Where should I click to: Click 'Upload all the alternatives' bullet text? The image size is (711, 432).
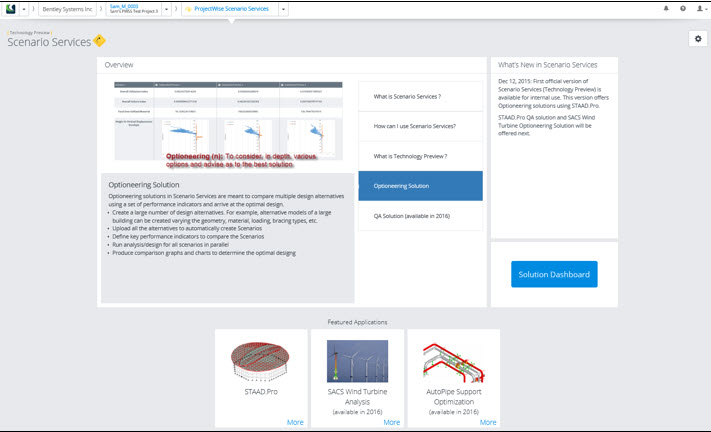click(187, 228)
